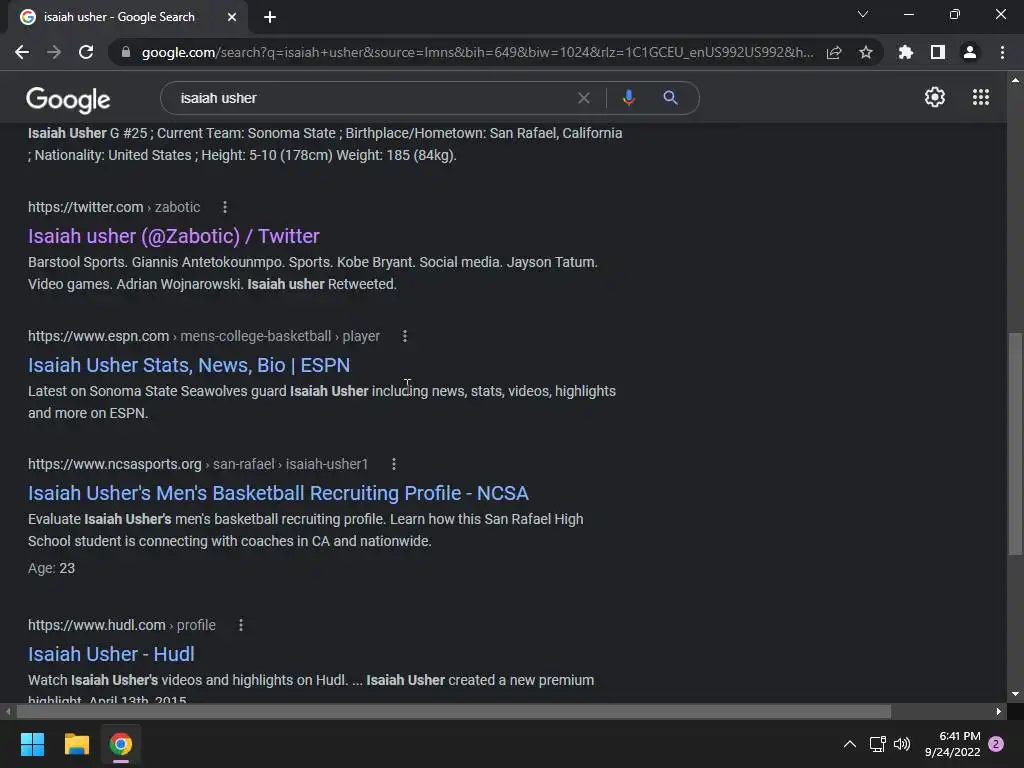
Task: Click the espn.com mens-college-basketball URL breadcrumb
Action: 204,336
